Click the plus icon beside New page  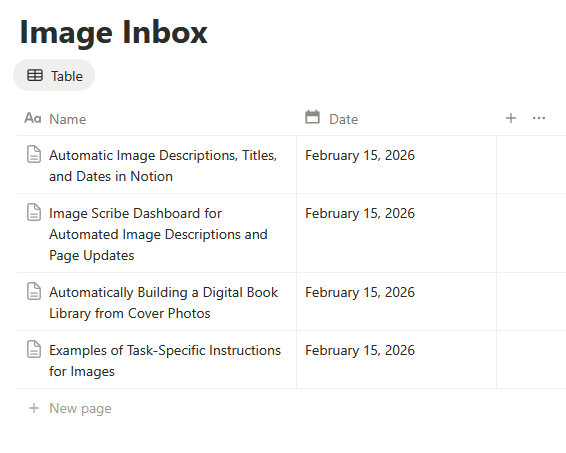(34, 408)
